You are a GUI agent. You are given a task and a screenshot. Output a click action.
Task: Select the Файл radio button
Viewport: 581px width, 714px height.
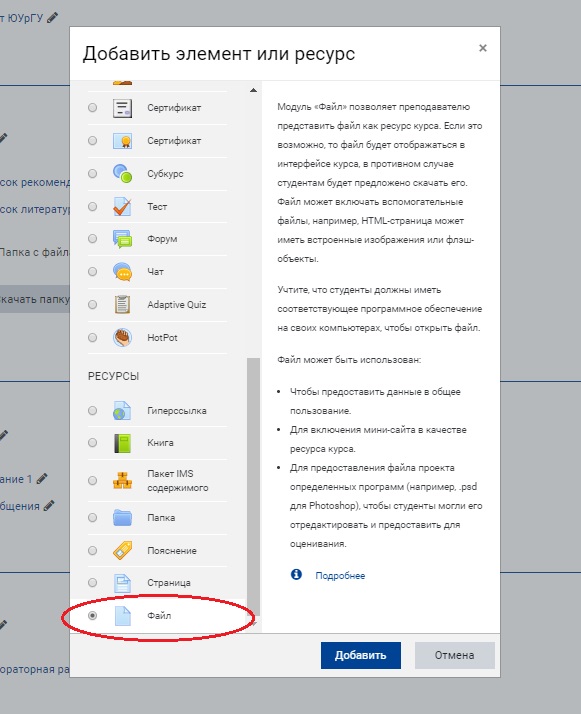[x=92, y=616]
